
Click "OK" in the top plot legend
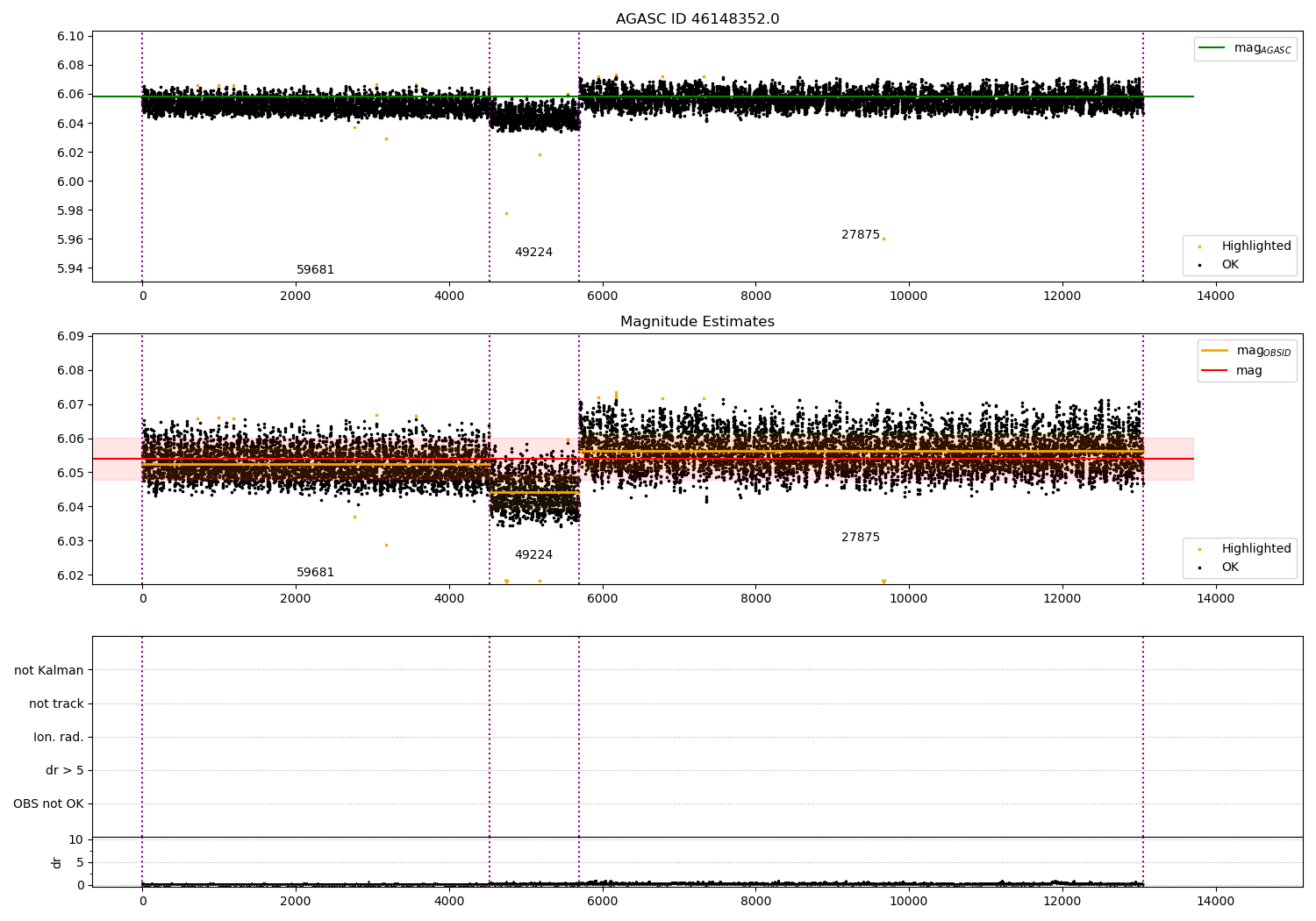[1218, 265]
